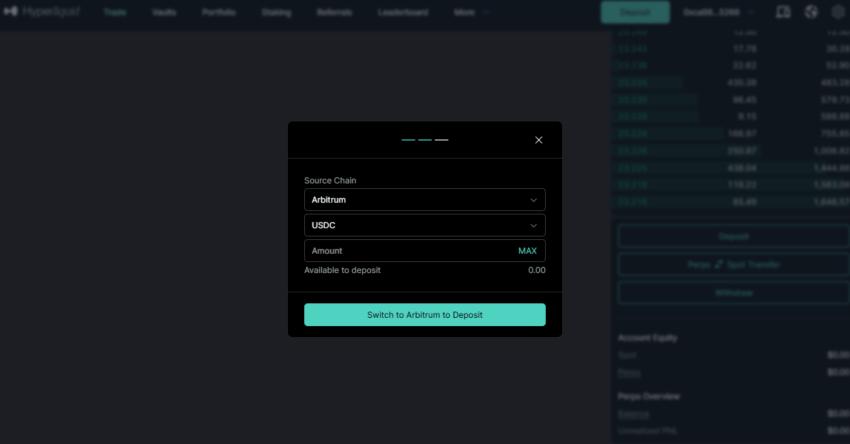Click the book-style icon beside the globe
This screenshot has width=850, height=444.
pos(783,12)
